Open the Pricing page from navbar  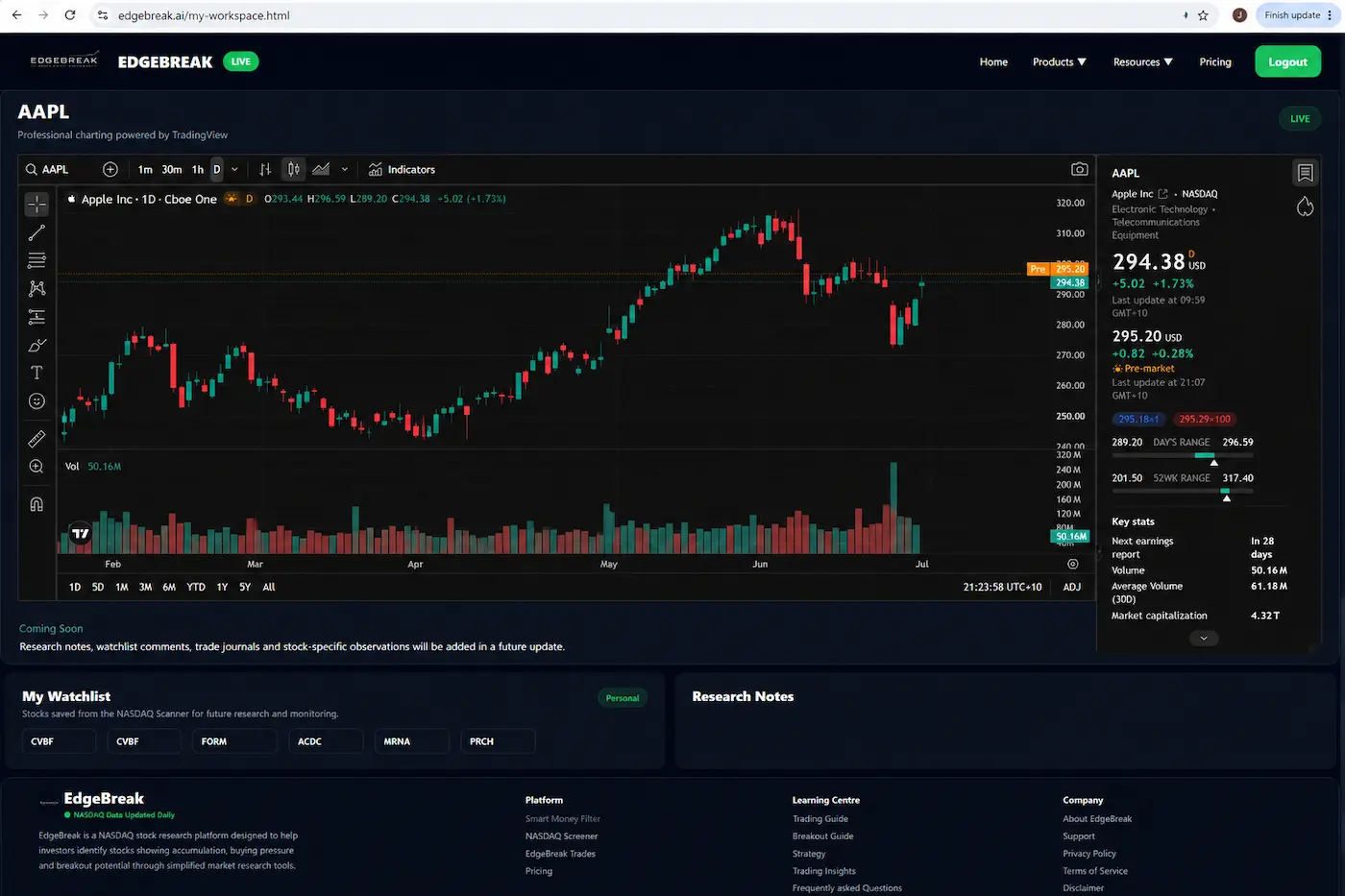(1215, 61)
